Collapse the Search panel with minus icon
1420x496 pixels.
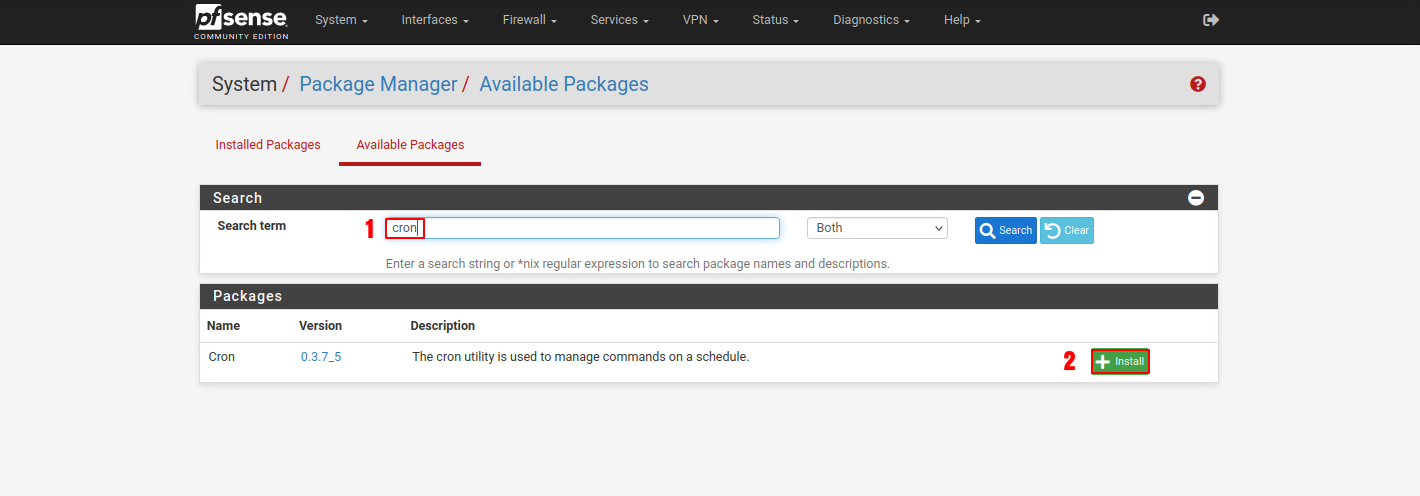[1196, 198]
